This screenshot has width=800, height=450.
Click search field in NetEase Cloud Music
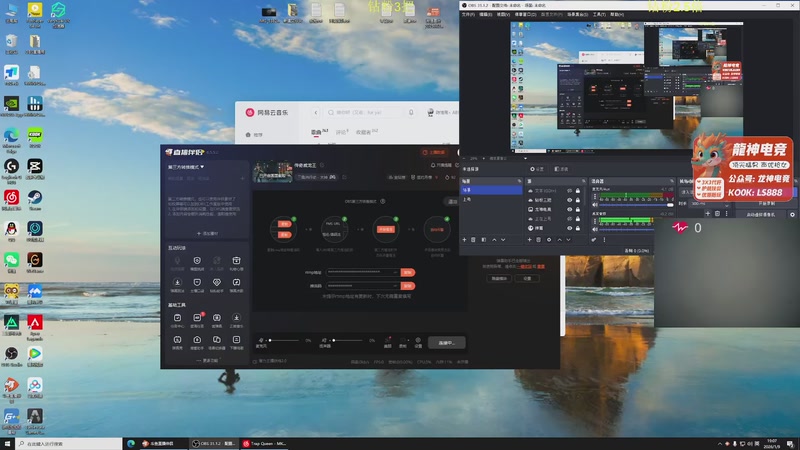click(364, 112)
